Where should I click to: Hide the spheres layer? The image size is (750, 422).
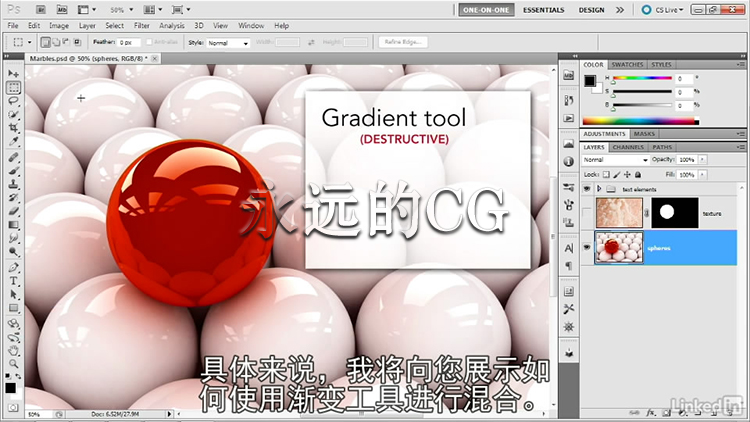(x=587, y=247)
